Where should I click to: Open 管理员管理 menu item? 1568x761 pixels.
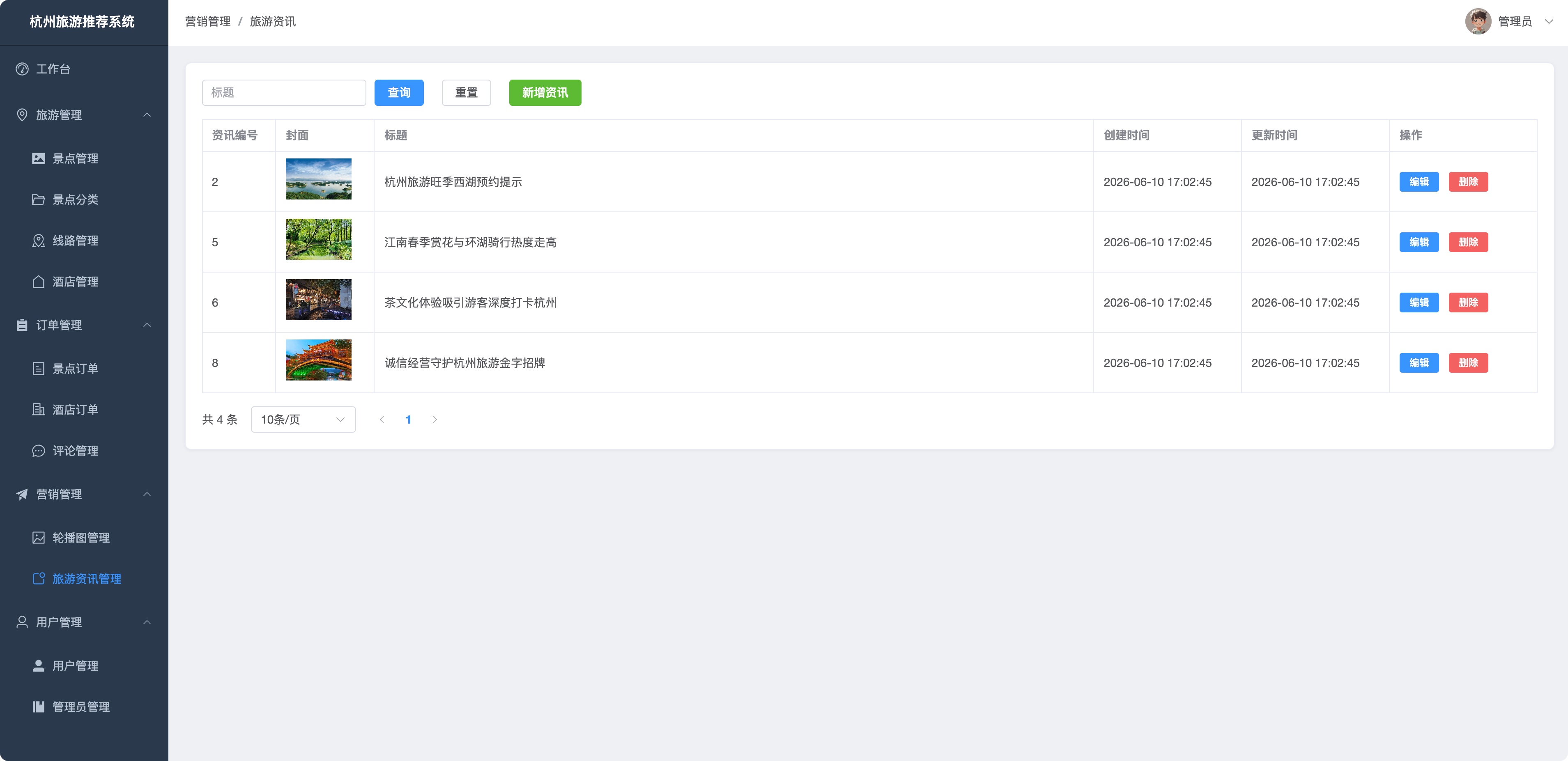click(x=84, y=707)
